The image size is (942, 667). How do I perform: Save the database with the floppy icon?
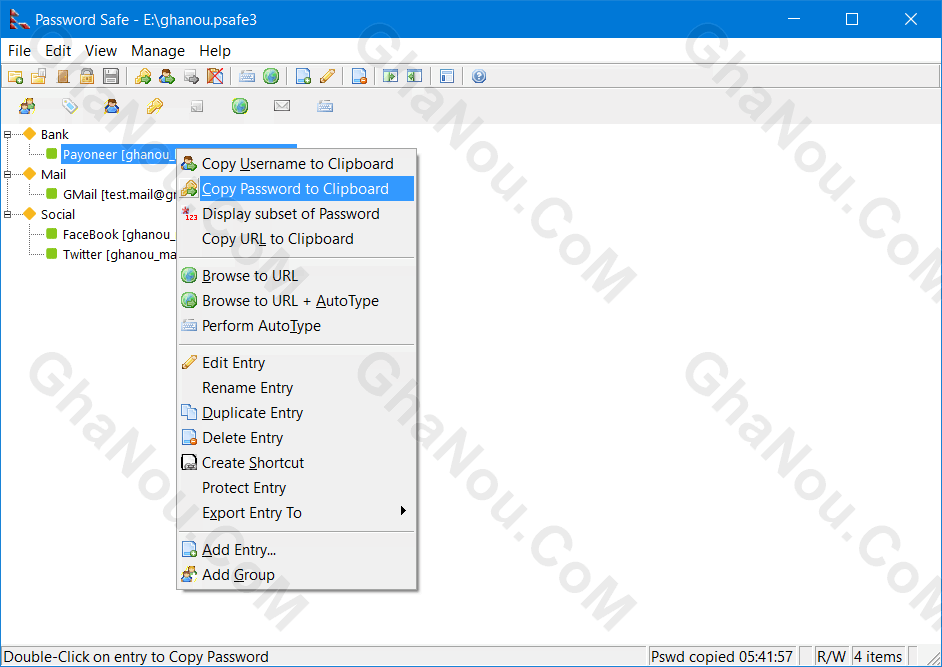(111, 76)
